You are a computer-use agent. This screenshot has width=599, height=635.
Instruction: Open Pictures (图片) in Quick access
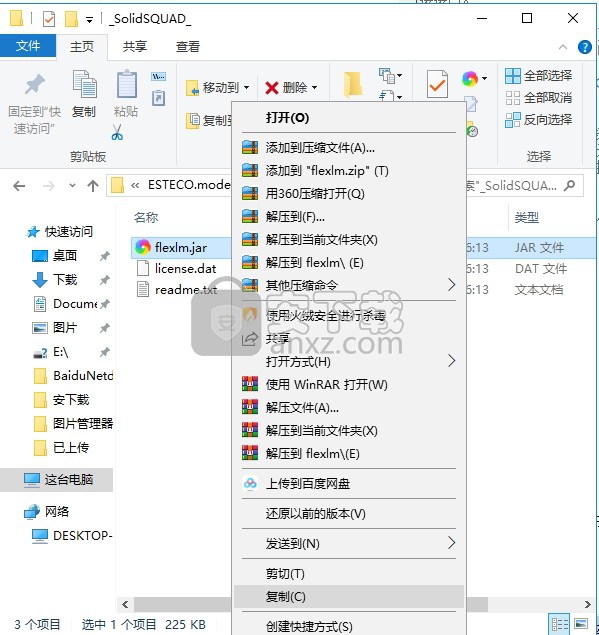click(x=65, y=328)
